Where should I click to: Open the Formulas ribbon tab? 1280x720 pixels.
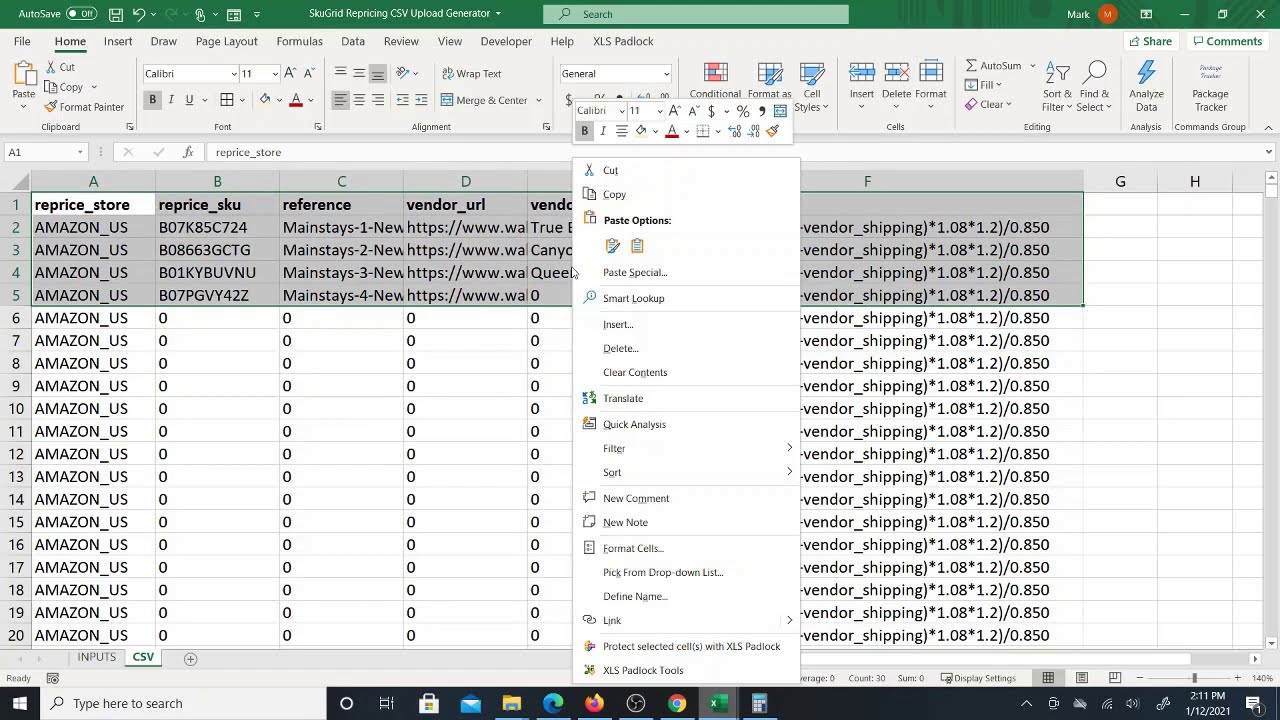299,41
